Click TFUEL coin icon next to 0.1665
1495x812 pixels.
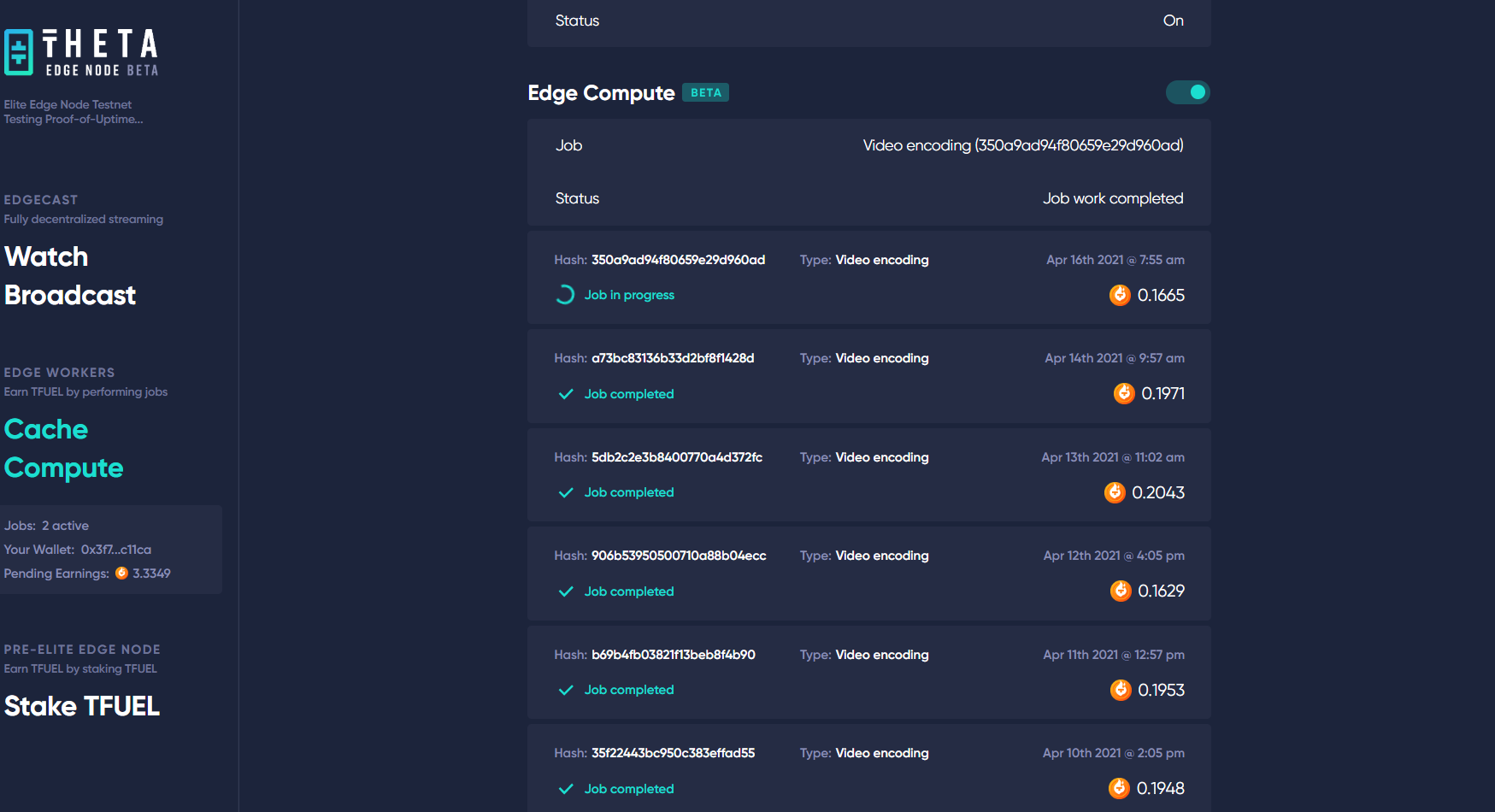1120,295
